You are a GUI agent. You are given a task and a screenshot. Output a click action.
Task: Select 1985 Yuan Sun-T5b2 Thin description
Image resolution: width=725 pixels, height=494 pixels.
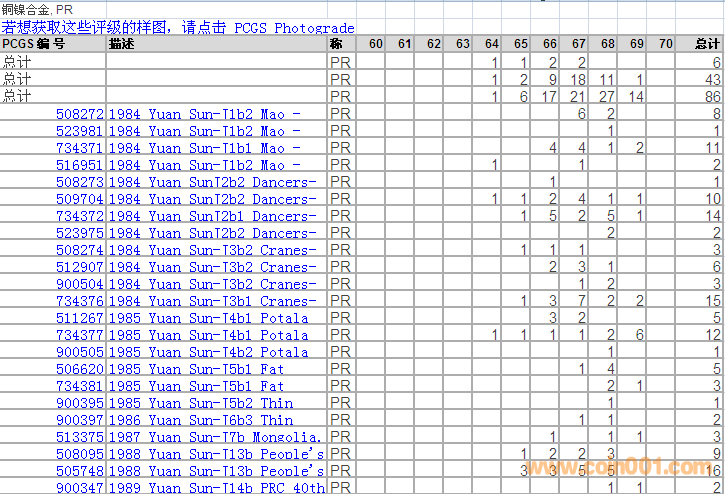(201, 403)
